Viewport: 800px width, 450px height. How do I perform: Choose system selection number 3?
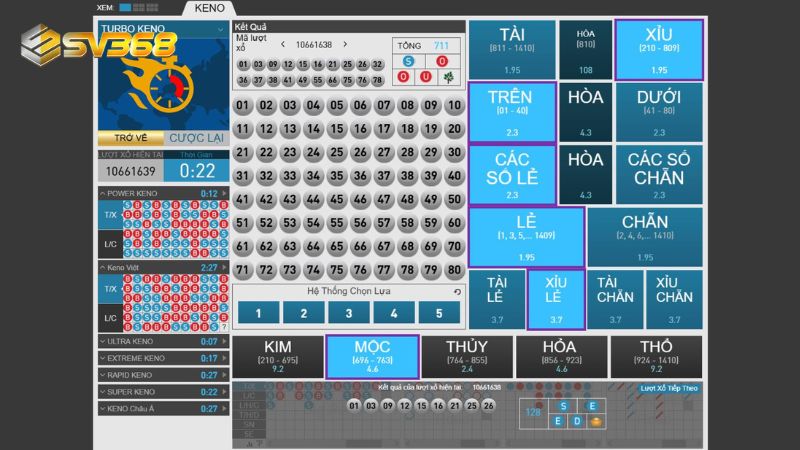pyautogui.click(x=349, y=313)
